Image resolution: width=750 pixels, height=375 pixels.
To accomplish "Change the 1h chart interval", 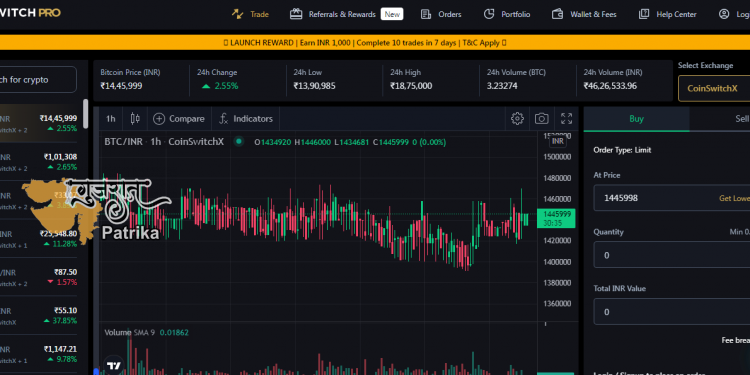I will coord(110,119).
